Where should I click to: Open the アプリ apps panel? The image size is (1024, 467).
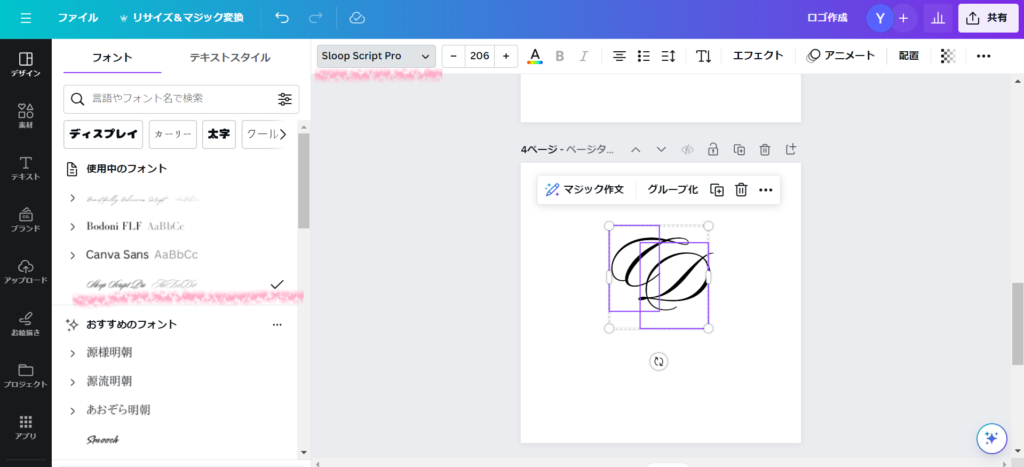coord(25,428)
